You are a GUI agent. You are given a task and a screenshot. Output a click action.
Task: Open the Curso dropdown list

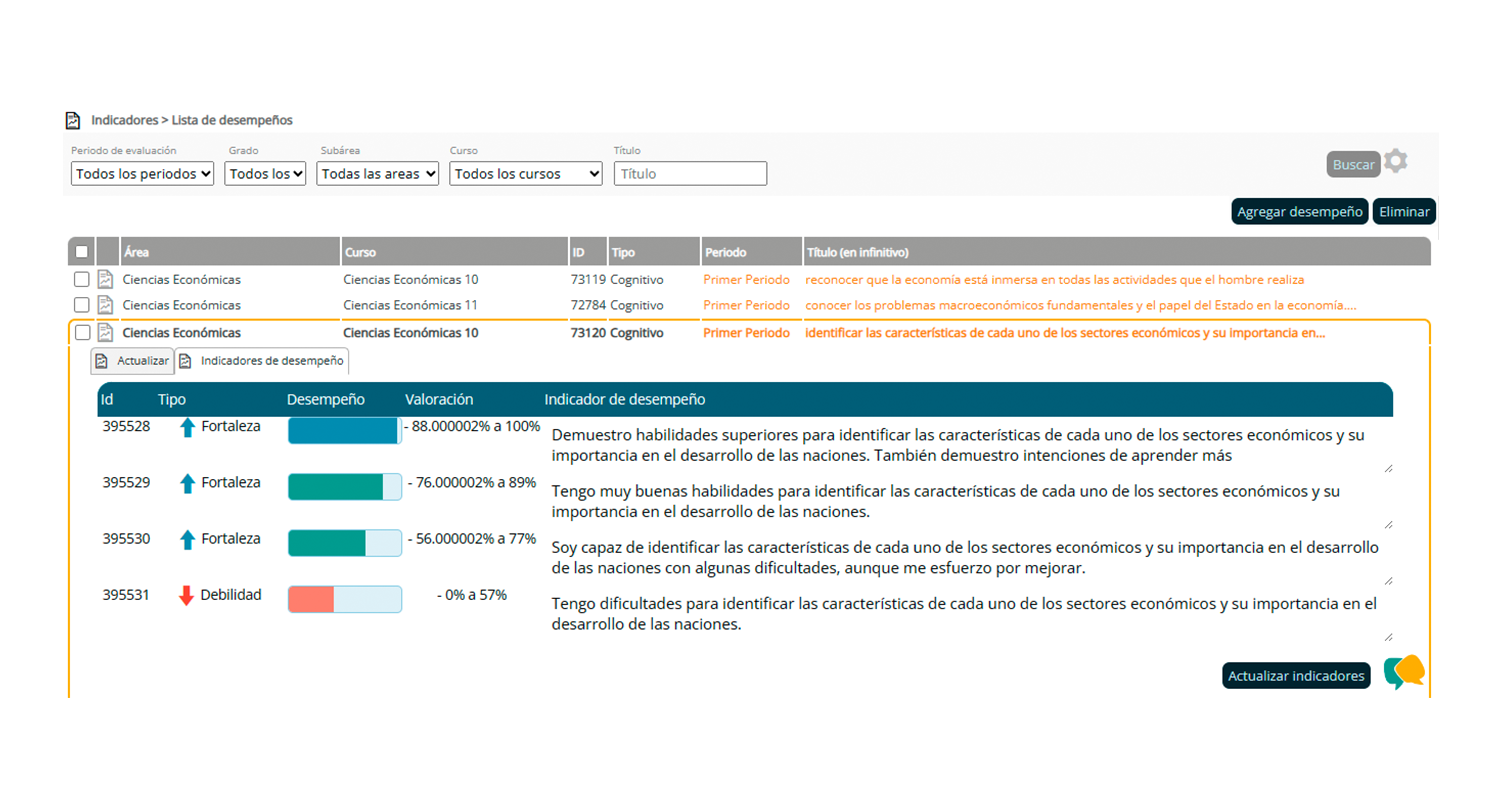click(x=525, y=174)
